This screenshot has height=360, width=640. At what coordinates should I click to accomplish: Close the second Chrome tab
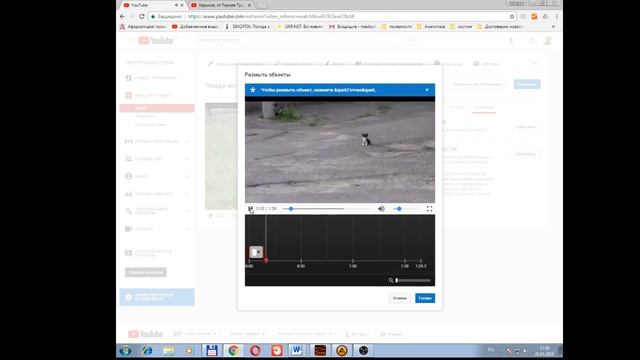249,5
